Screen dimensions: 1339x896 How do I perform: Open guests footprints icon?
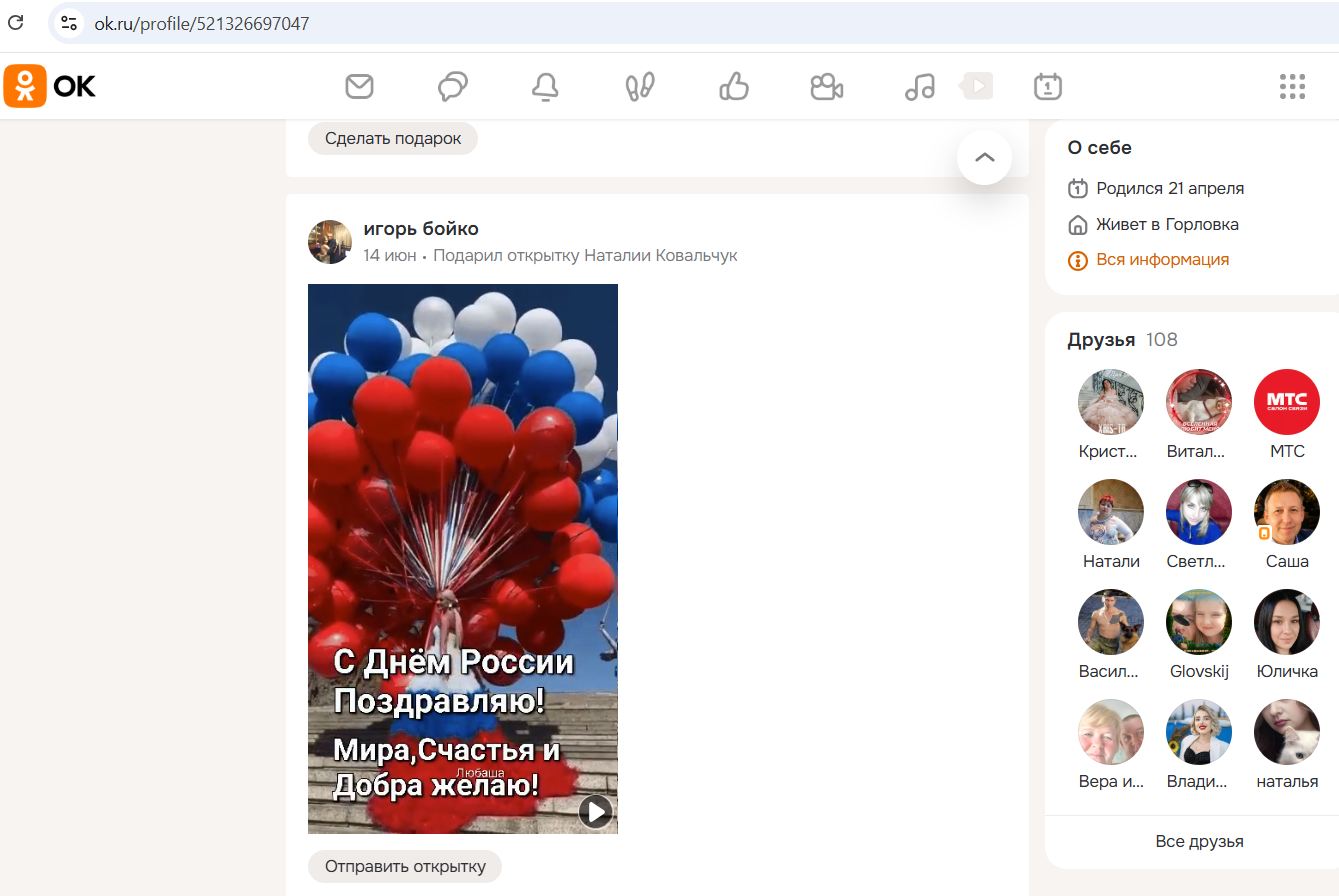tap(640, 87)
